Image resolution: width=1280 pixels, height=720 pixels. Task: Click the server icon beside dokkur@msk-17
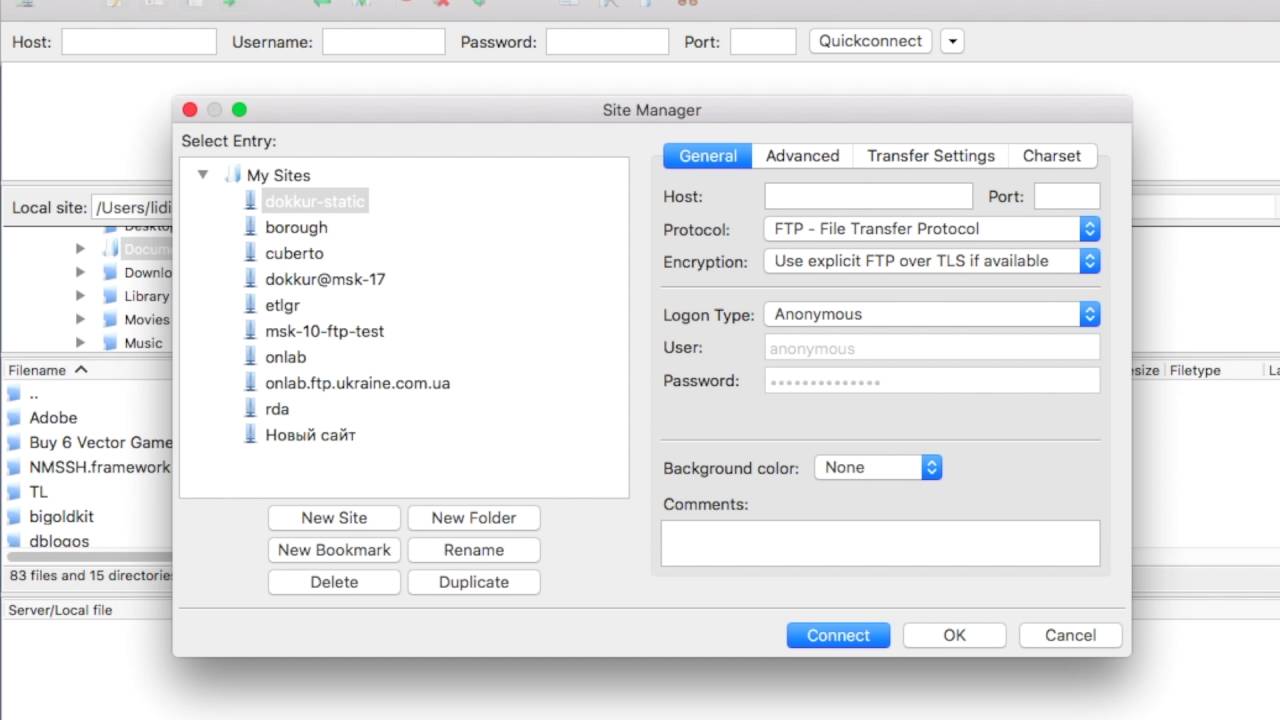click(x=251, y=279)
